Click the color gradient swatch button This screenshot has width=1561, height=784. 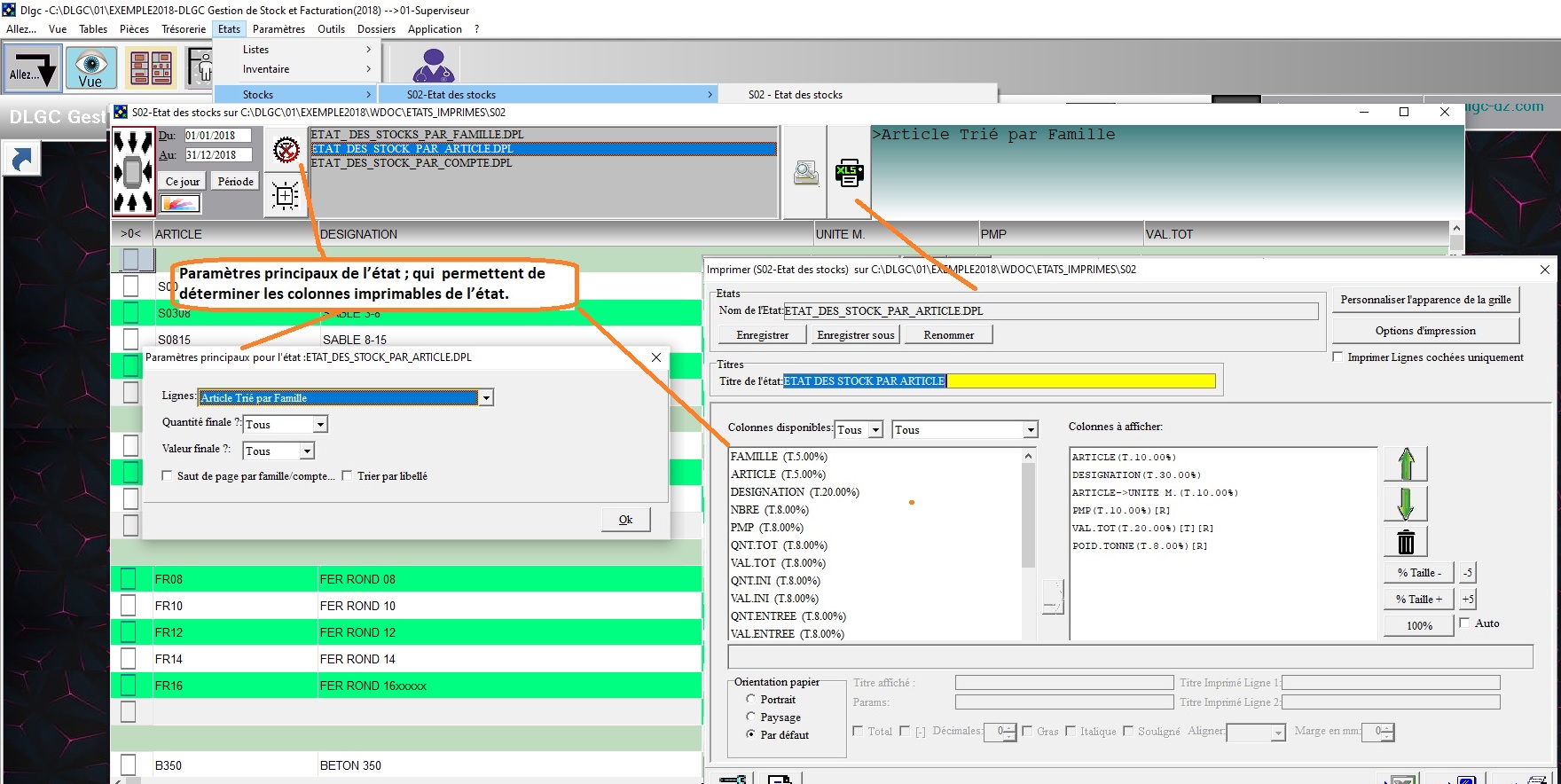tap(180, 204)
